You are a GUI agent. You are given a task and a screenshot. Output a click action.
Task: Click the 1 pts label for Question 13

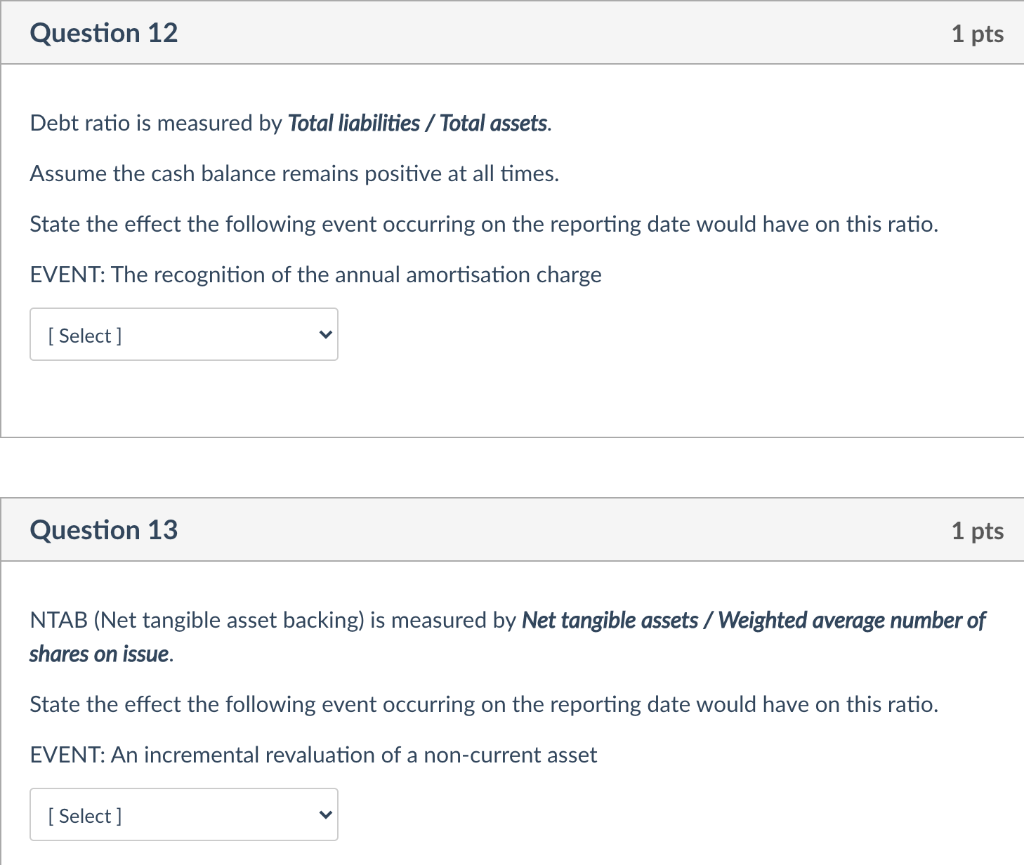[977, 531]
